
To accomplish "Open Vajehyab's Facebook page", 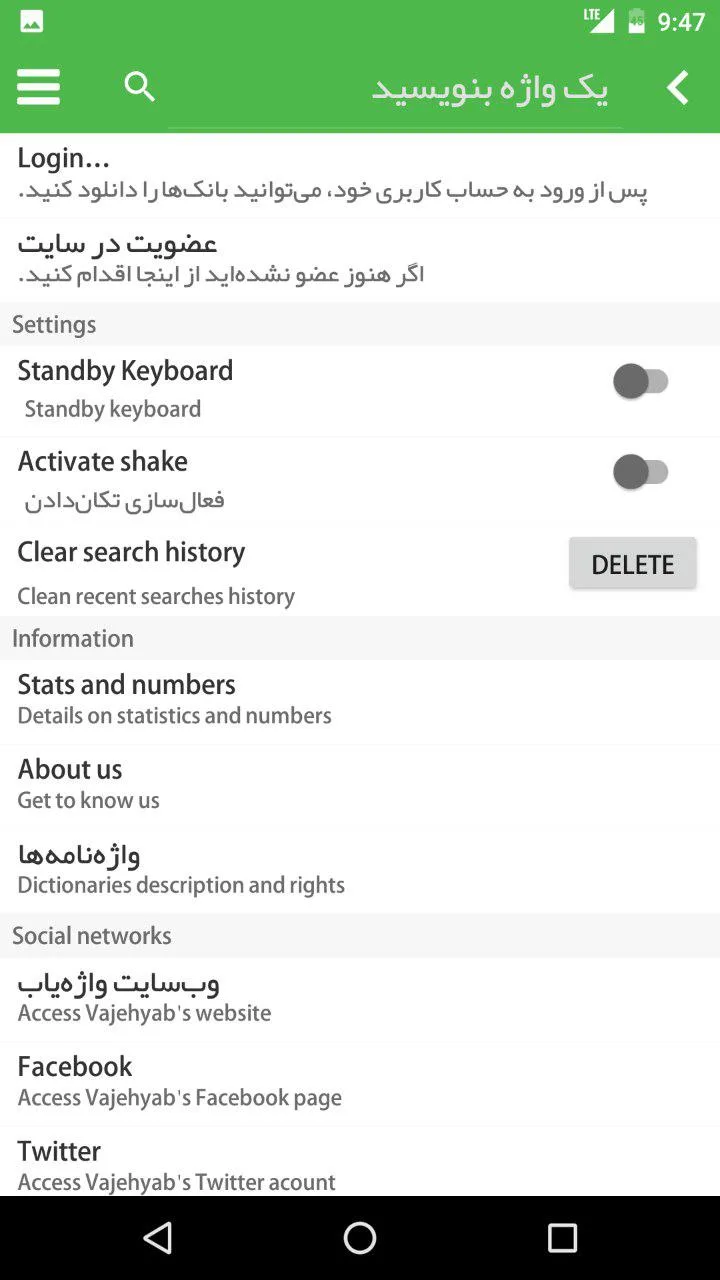I will tap(360, 1083).
